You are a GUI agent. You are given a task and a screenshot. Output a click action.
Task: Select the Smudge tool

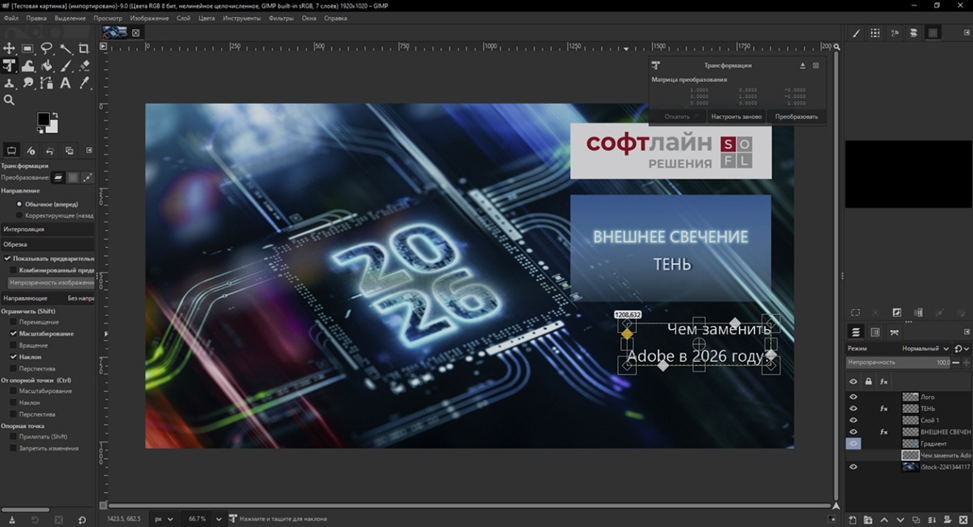[27, 83]
